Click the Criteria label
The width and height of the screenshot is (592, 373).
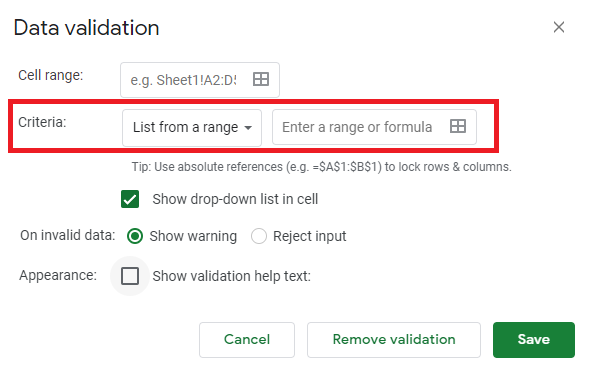coord(42,122)
